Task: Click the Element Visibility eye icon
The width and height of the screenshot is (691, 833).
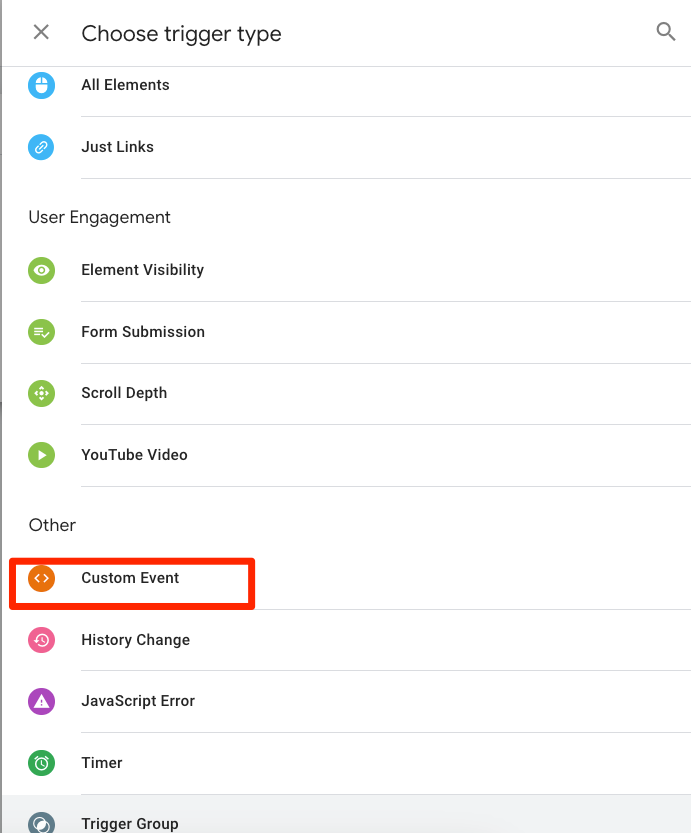Action: pos(41,270)
